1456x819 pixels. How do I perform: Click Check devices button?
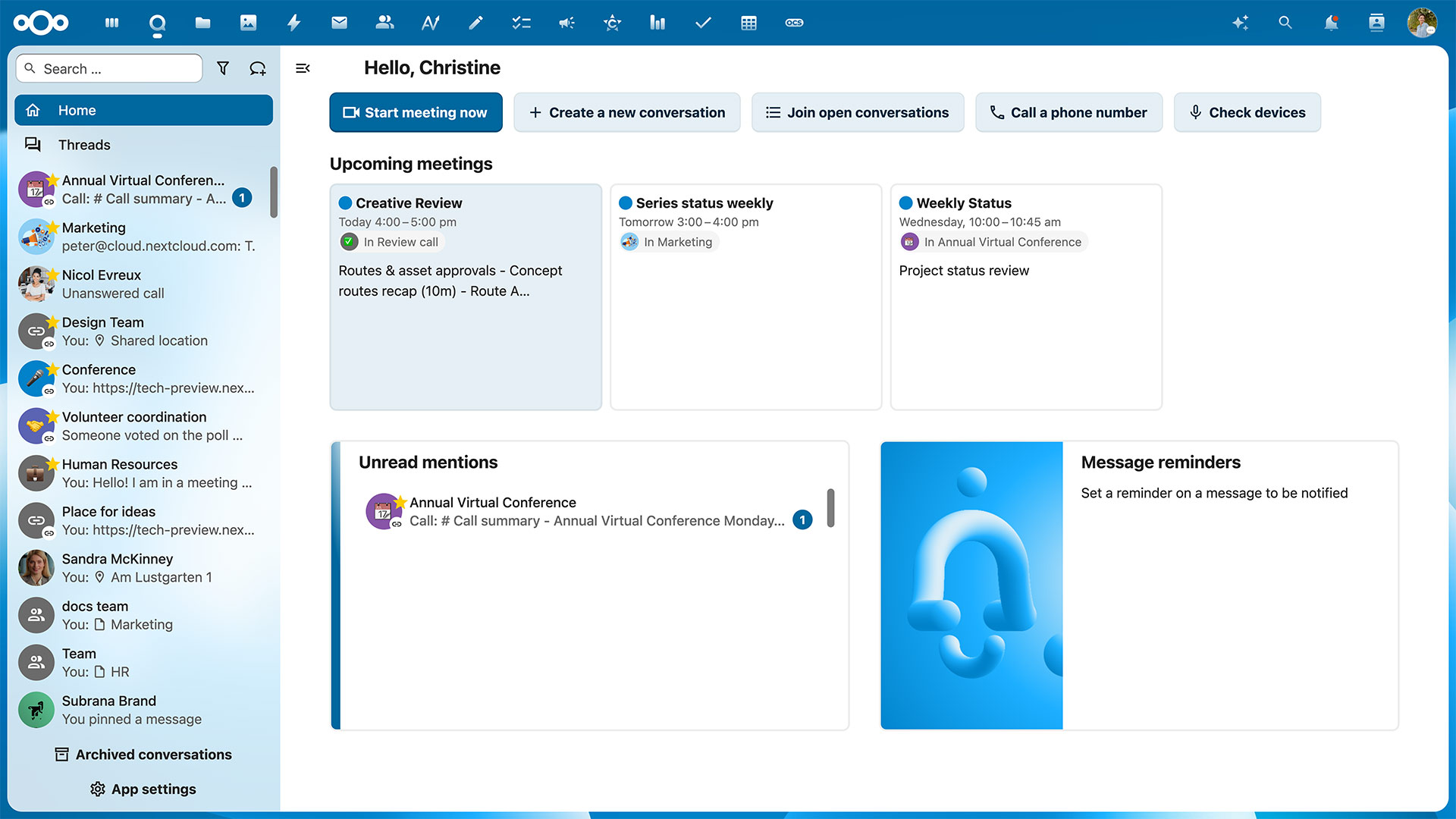pyautogui.click(x=1247, y=112)
